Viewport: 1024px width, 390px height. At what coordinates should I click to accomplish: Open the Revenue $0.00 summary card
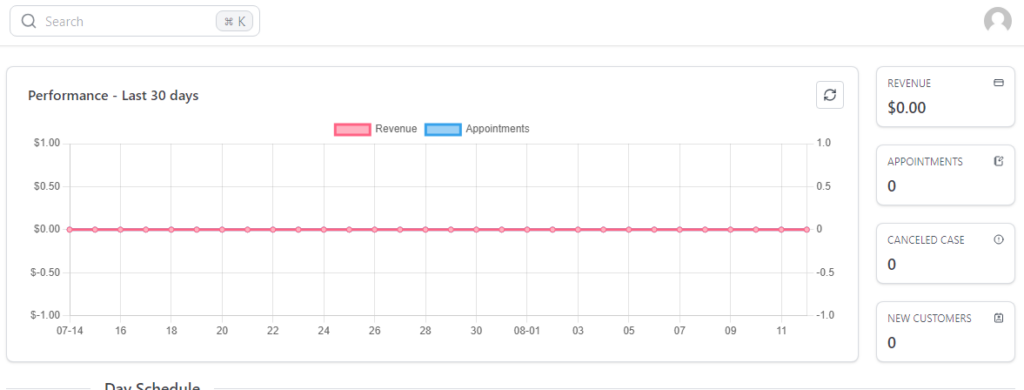(945, 97)
